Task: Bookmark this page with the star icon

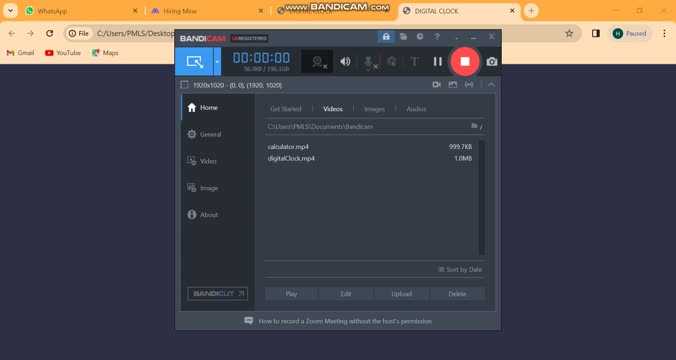Action: [x=569, y=33]
